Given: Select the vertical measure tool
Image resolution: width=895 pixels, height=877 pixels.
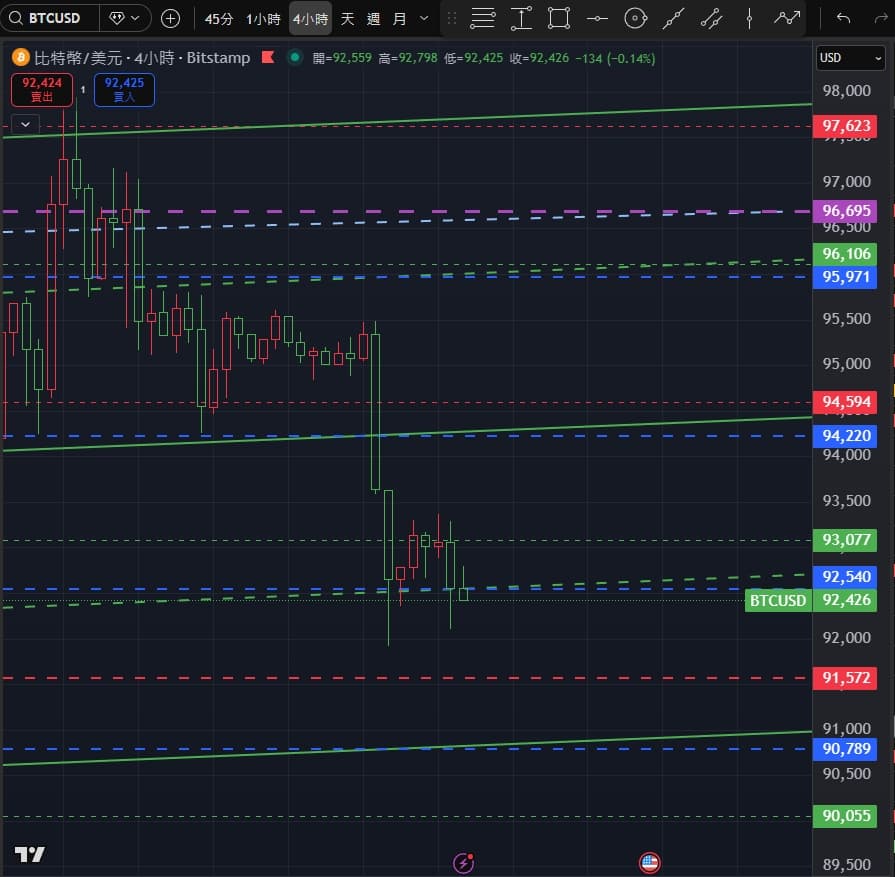Looking at the screenshot, I should [x=521, y=18].
